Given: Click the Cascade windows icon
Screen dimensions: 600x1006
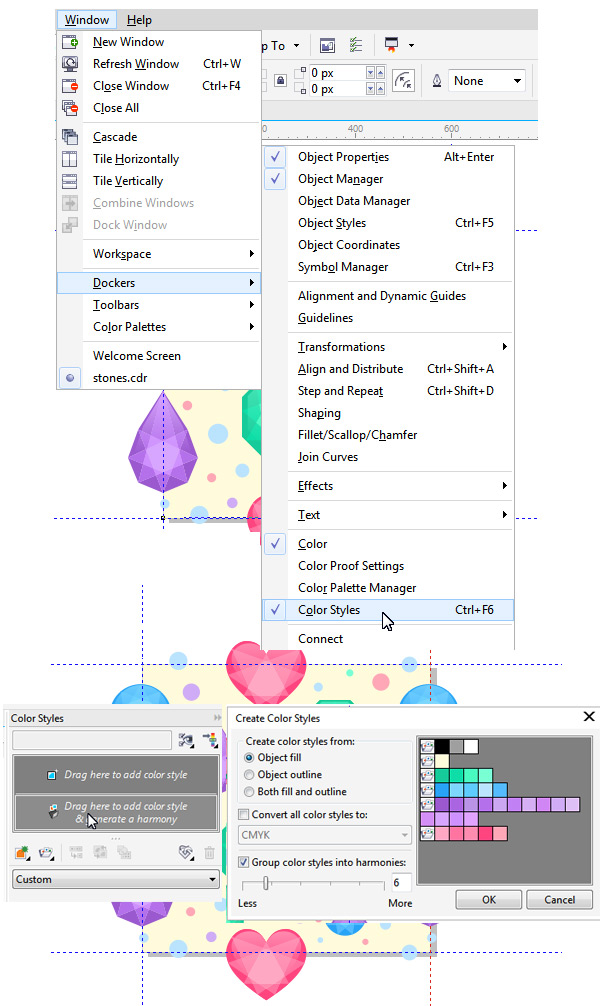Looking at the screenshot, I should (x=69, y=137).
